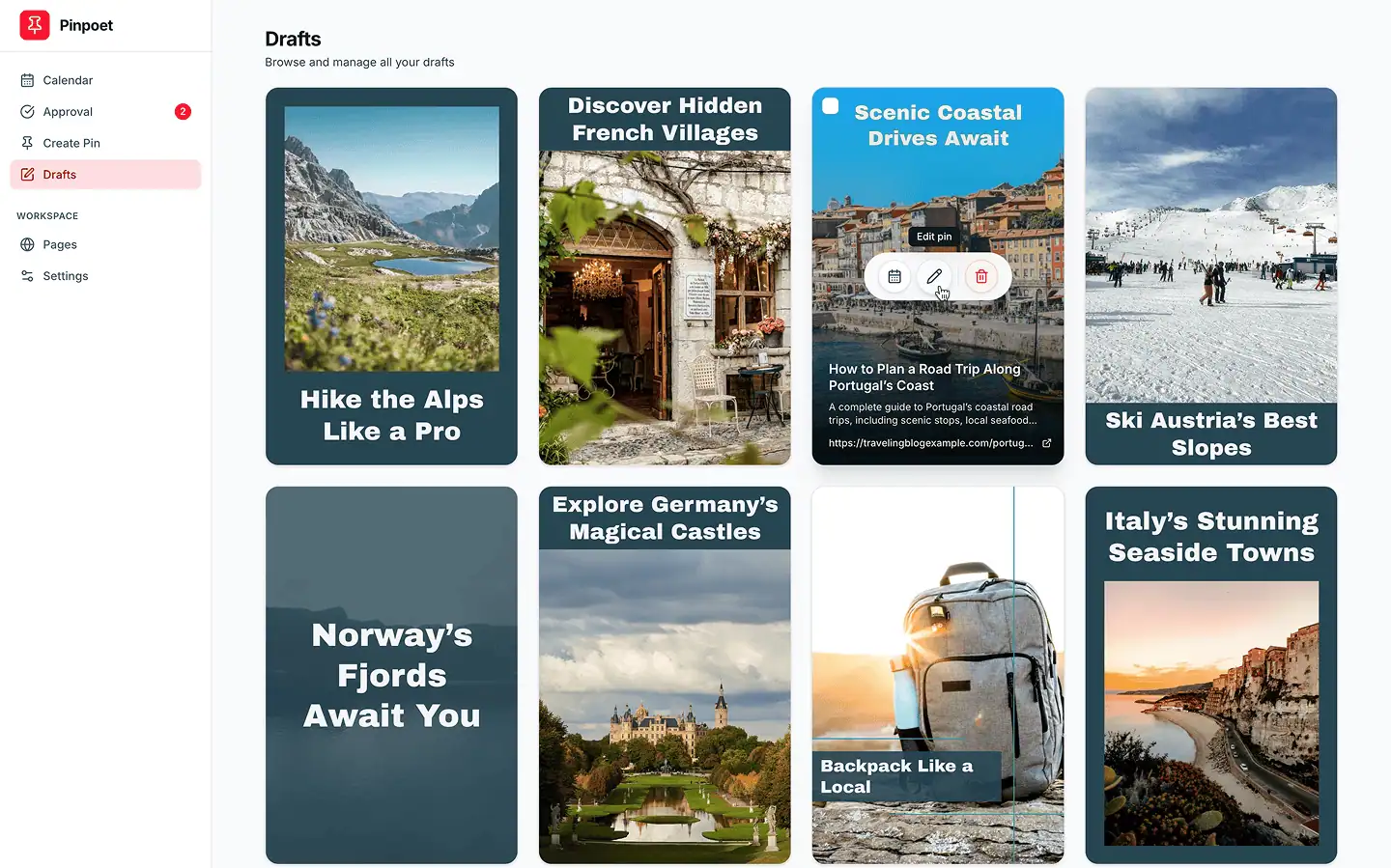Viewport: 1391px width, 868px height.
Task: Open Ski Austria's Best Slopes draft
Action: pos(1210,276)
